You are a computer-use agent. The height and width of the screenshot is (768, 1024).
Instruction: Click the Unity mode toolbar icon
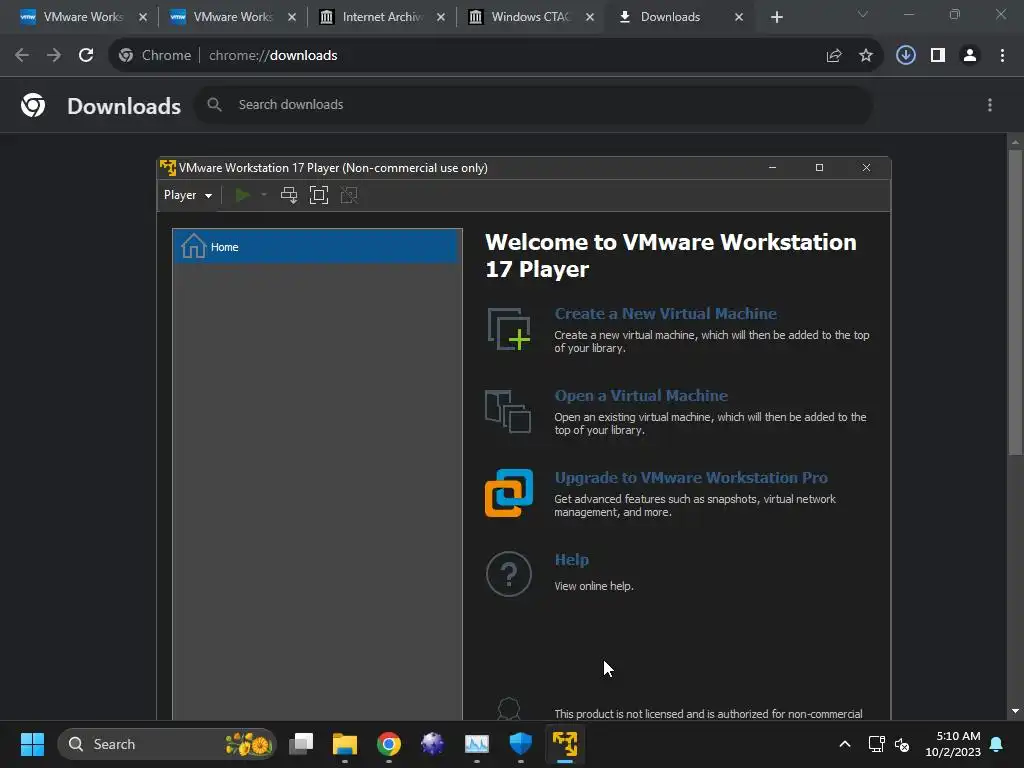(x=349, y=195)
